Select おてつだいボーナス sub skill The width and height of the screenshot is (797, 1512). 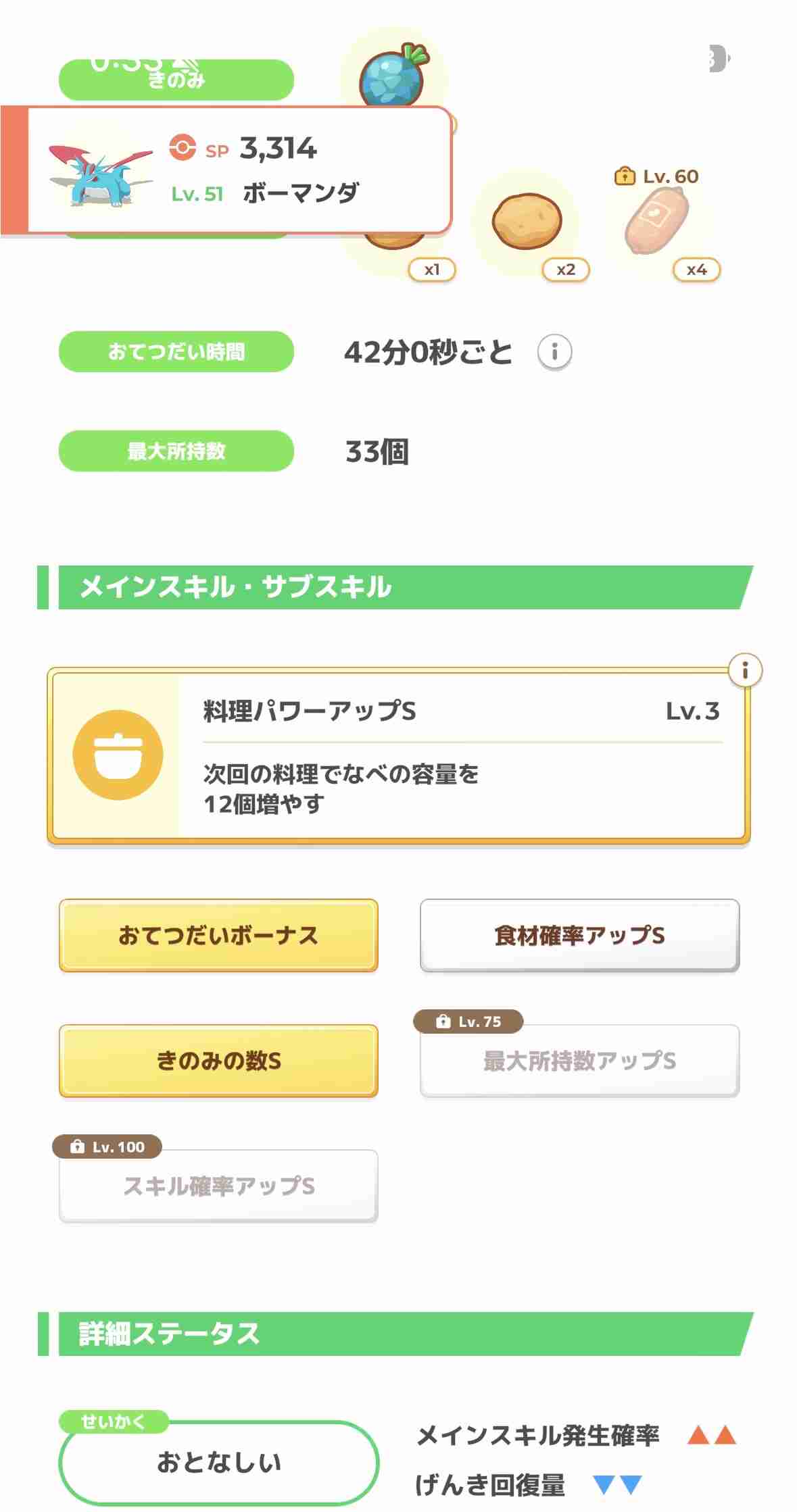[218, 935]
